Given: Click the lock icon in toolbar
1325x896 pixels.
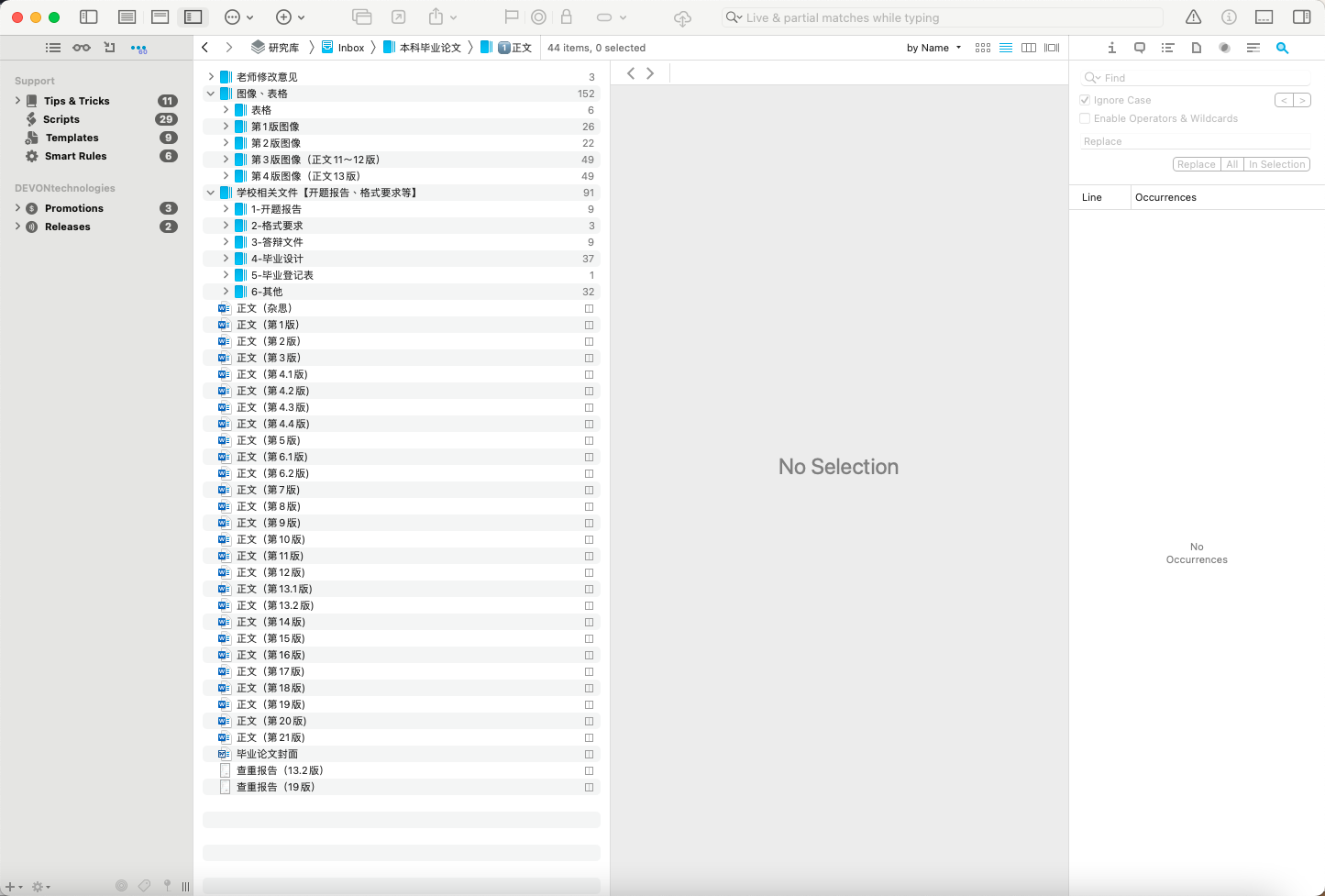Looking at the screenshot, I should coord(566,17).
